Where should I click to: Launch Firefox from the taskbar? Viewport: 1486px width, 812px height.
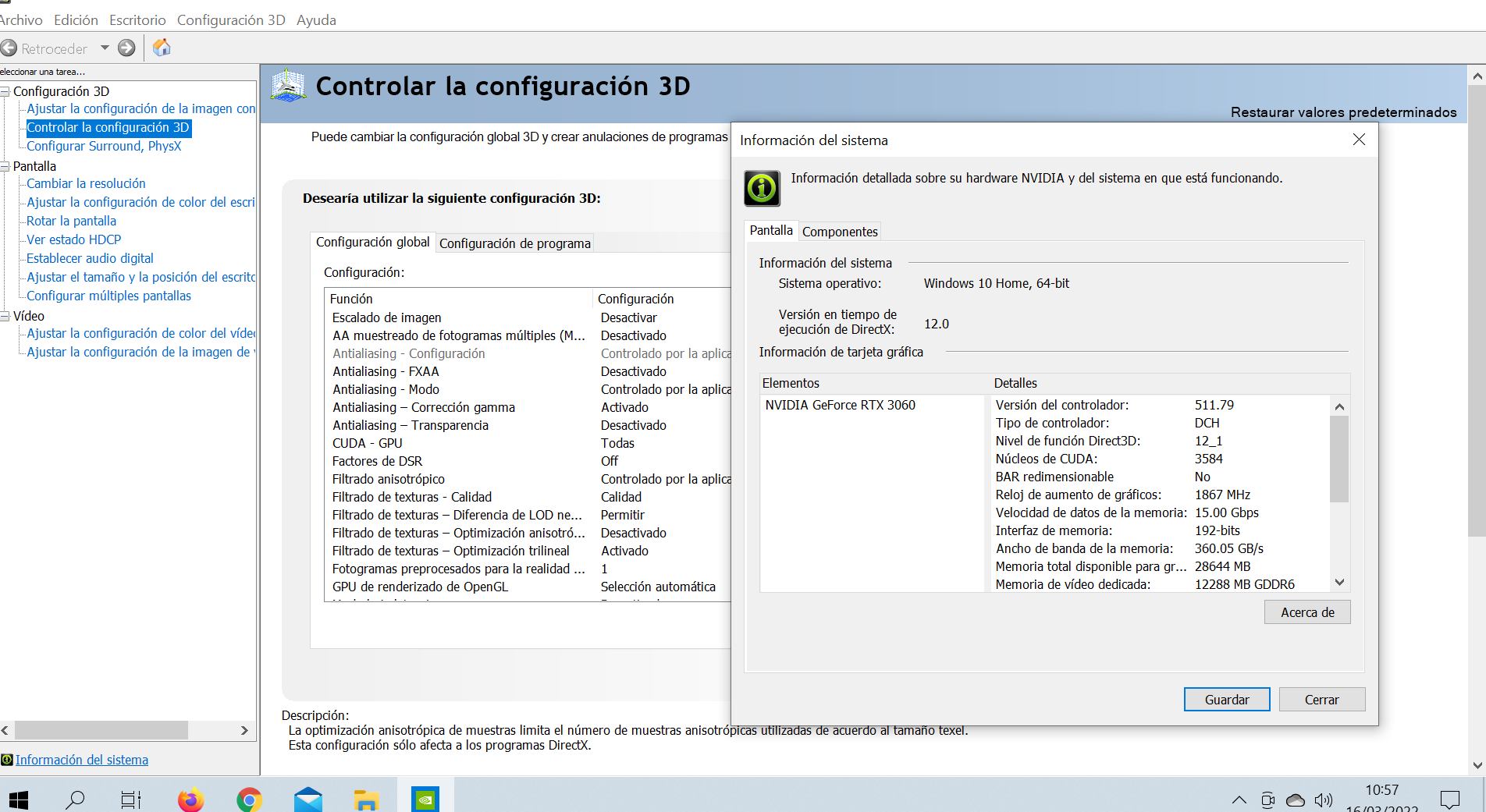[x=190, y=800]
